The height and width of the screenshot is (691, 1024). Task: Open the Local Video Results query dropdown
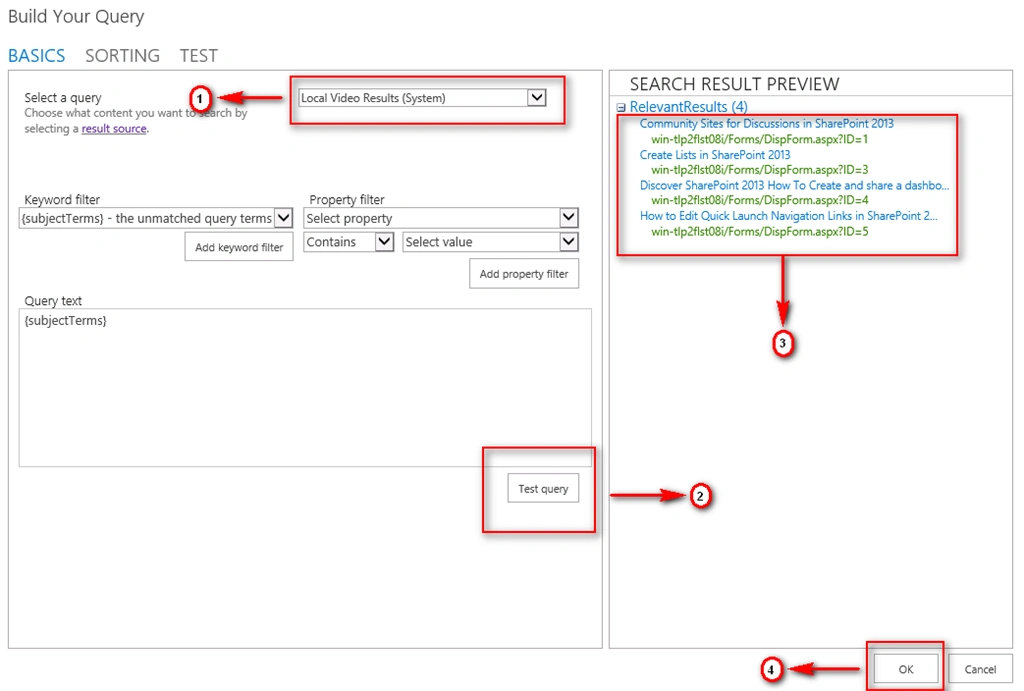pyautogui.click(x=422, y=98)
